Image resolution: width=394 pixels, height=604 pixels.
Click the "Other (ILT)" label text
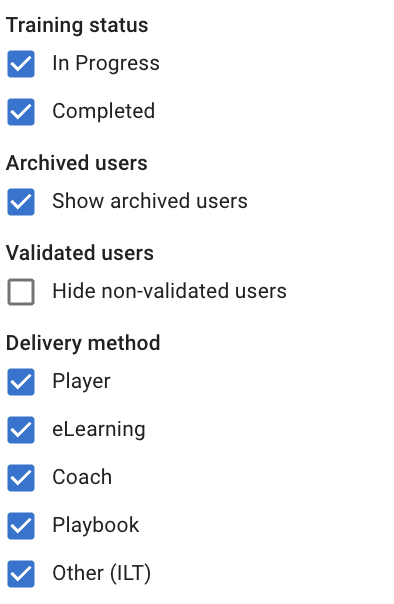click(x=102, y=573)
